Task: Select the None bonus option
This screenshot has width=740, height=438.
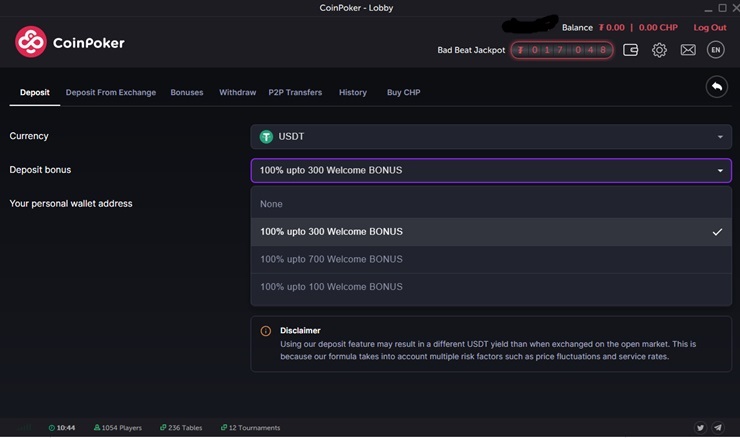Action: point(491,204)
